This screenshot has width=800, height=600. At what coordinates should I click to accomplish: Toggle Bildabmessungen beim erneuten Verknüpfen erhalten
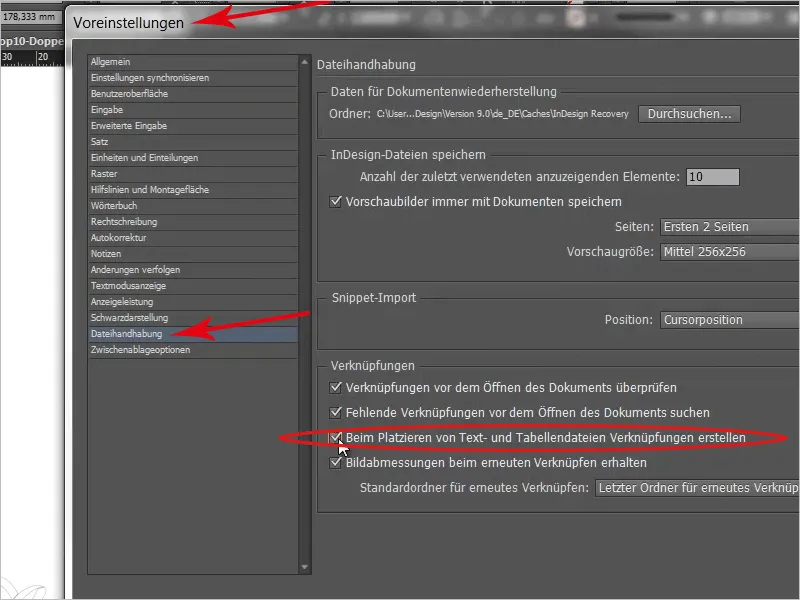(336, 463)
